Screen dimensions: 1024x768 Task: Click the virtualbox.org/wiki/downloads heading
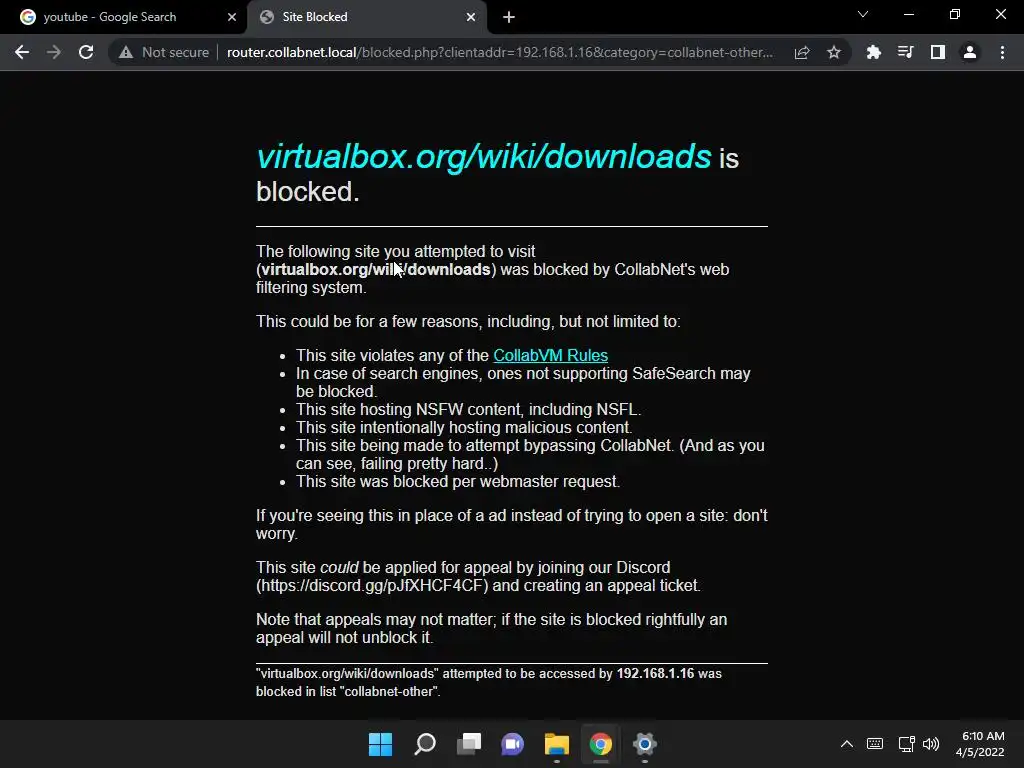(483, 157)
